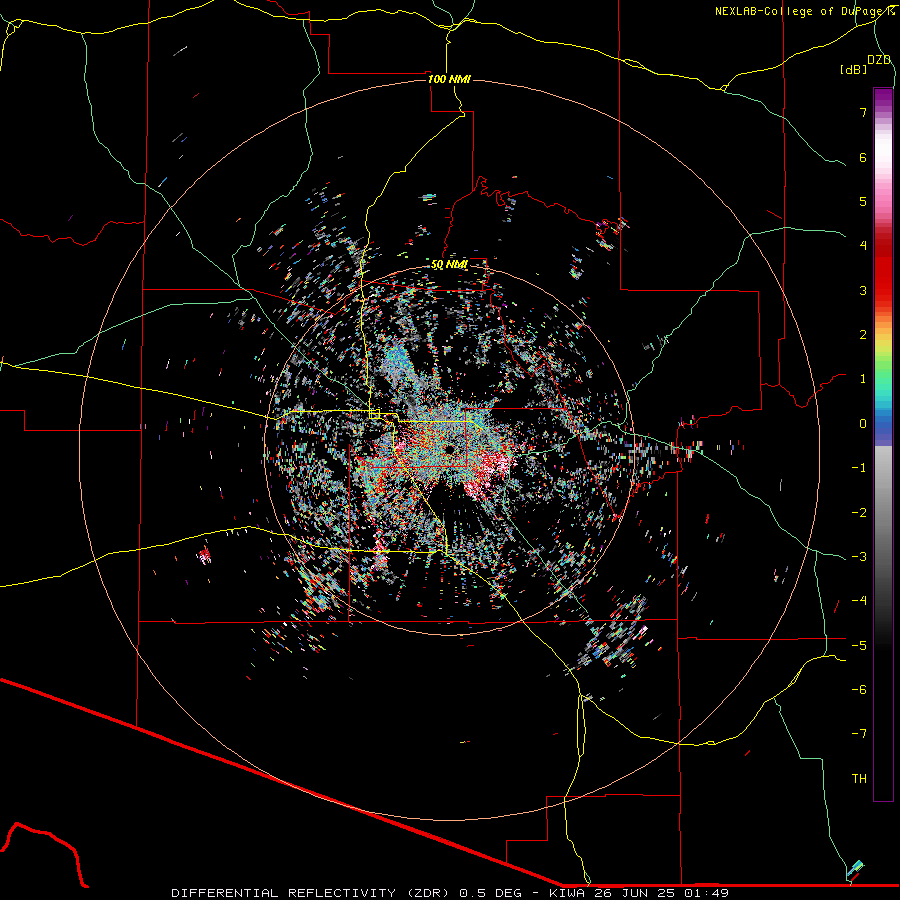Click the '26 JUN 25 01:49' timestamp
Image resolution: width=900 pixels, height=900 pixels.
pyautogui.click(x=664, y=893)
